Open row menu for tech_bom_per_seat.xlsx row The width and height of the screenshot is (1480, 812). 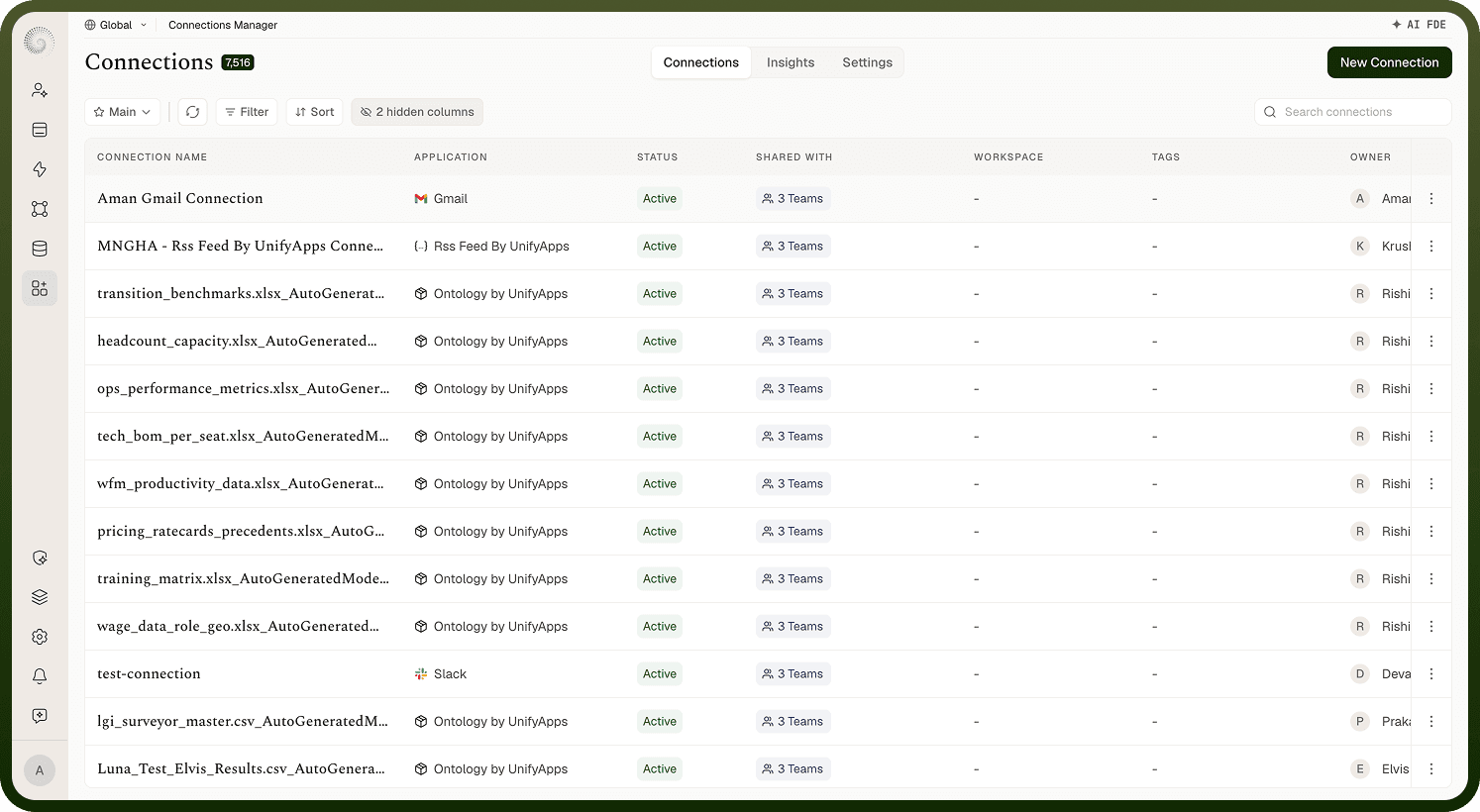coord(1431,437)
